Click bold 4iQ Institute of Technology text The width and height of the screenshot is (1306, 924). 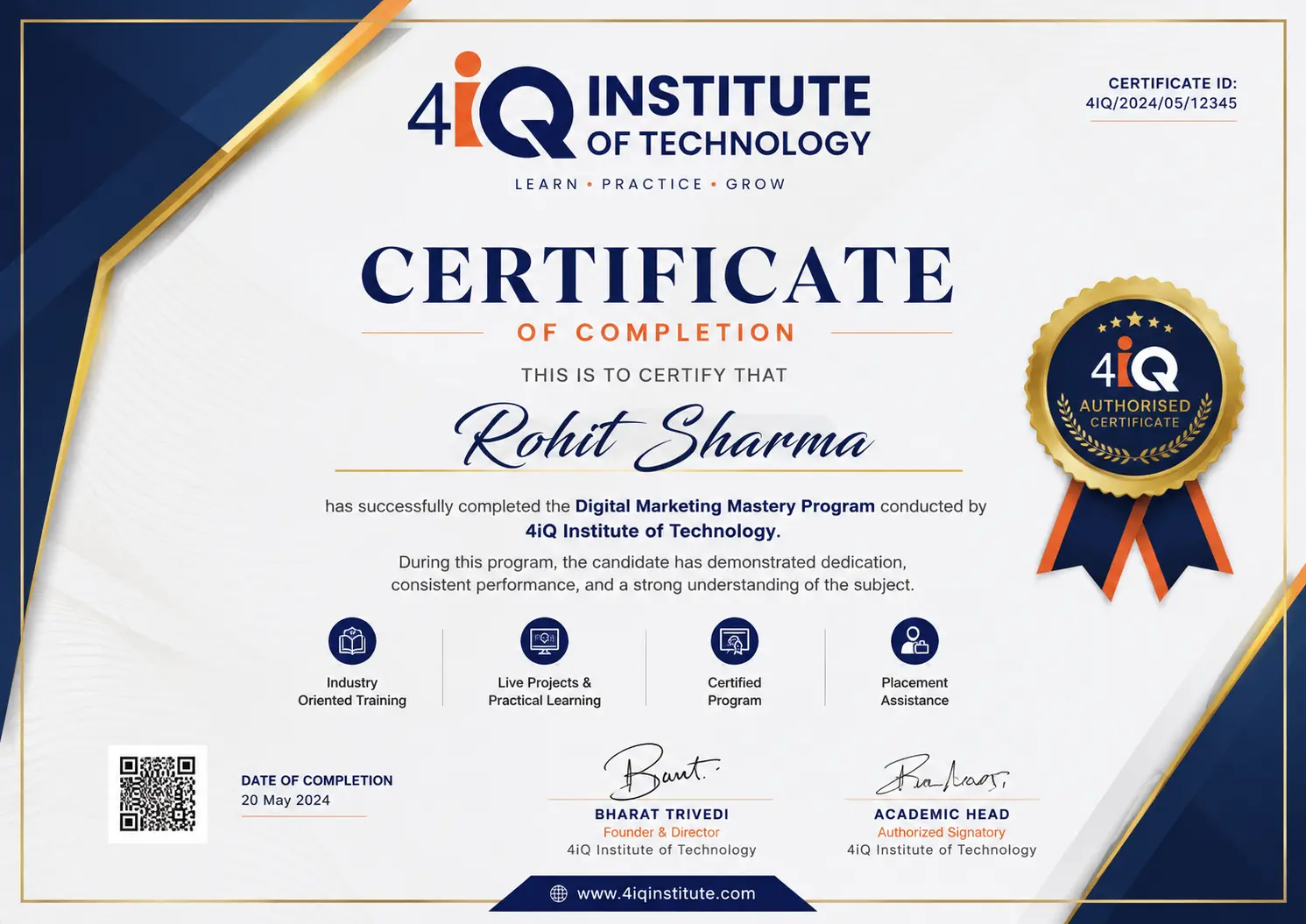(x=651, y=531)
